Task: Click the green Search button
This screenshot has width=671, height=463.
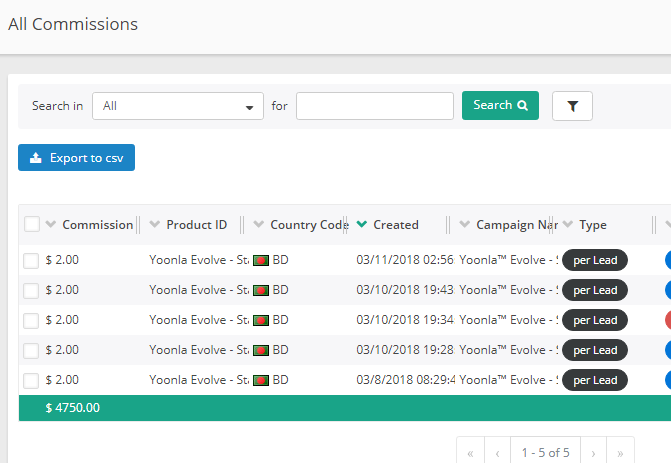Action: pyautogui.click(x=500, y=106)
